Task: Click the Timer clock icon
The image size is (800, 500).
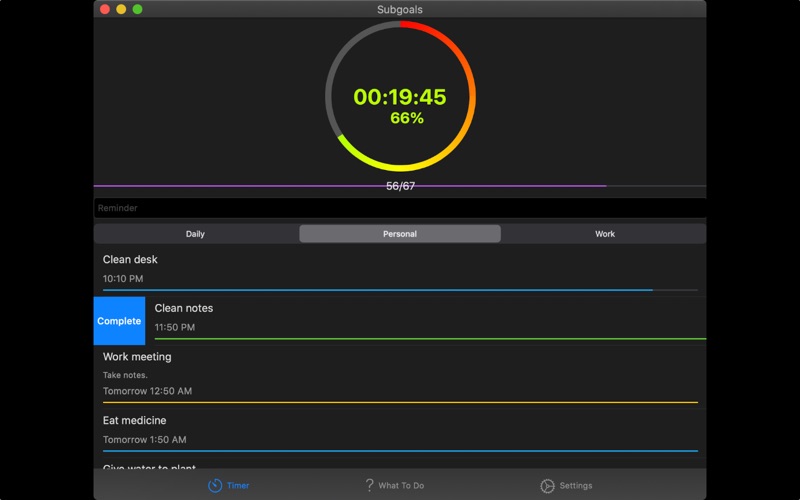Action: tap(215, 485)
